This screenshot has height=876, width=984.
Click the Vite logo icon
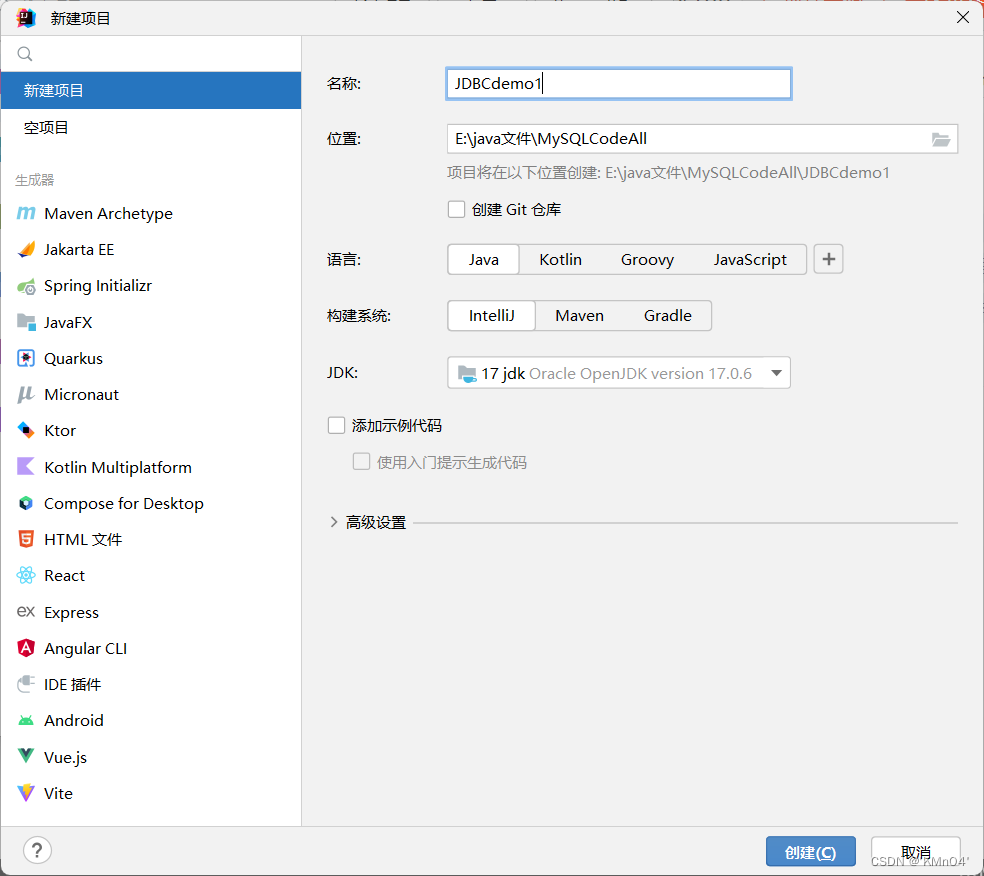26,793
